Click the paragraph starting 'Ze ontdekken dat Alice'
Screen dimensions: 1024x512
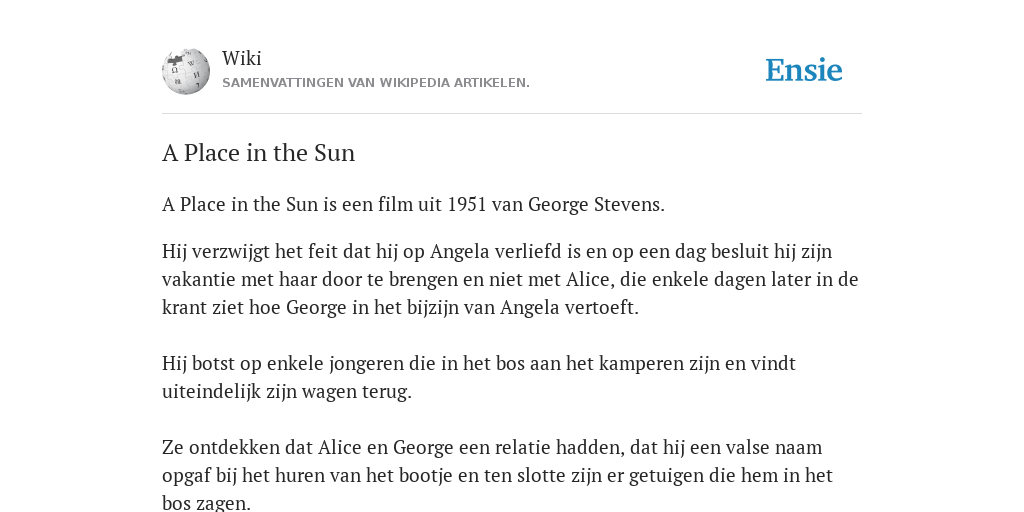[497, 475]
